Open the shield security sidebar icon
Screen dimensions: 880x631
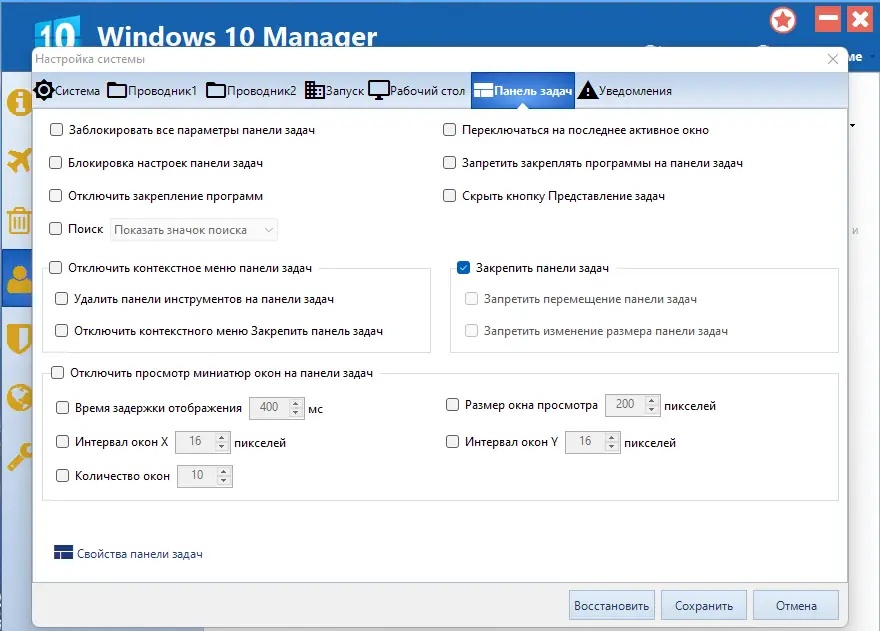pos(19,339)
